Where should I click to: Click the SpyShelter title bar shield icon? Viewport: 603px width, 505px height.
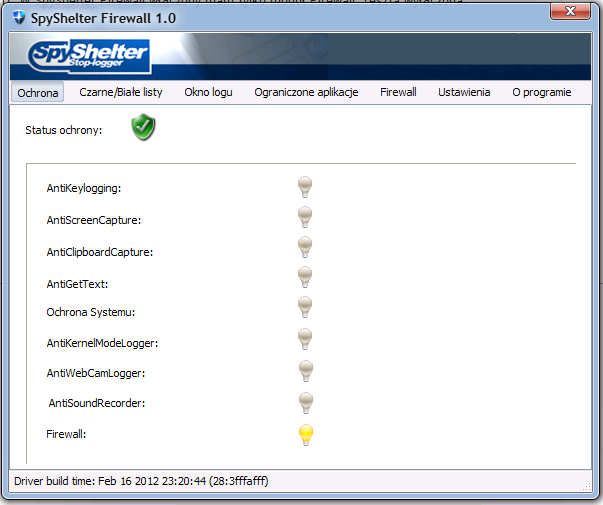(x=19, y=17)
